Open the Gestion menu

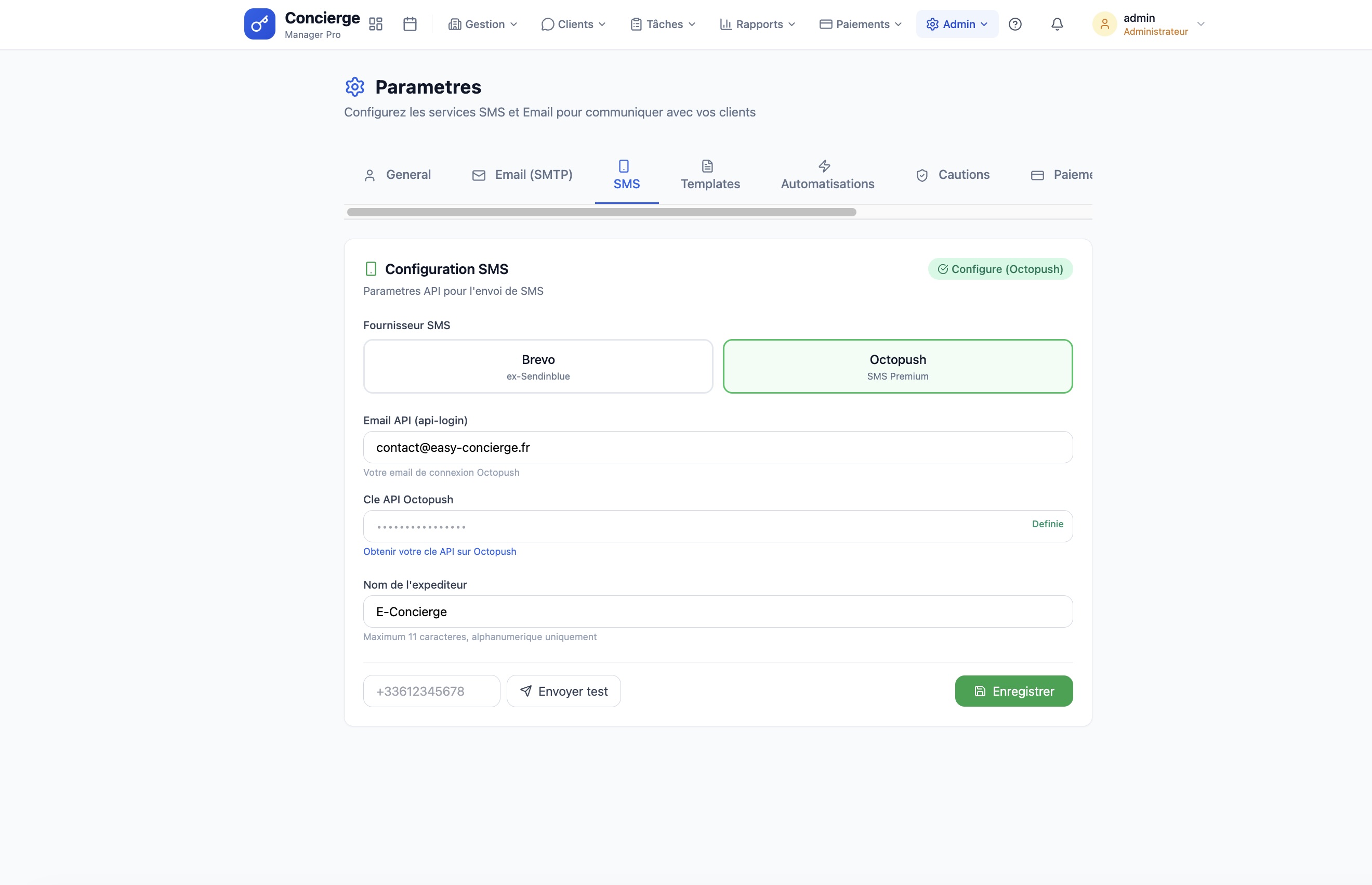tap(482, 23)
